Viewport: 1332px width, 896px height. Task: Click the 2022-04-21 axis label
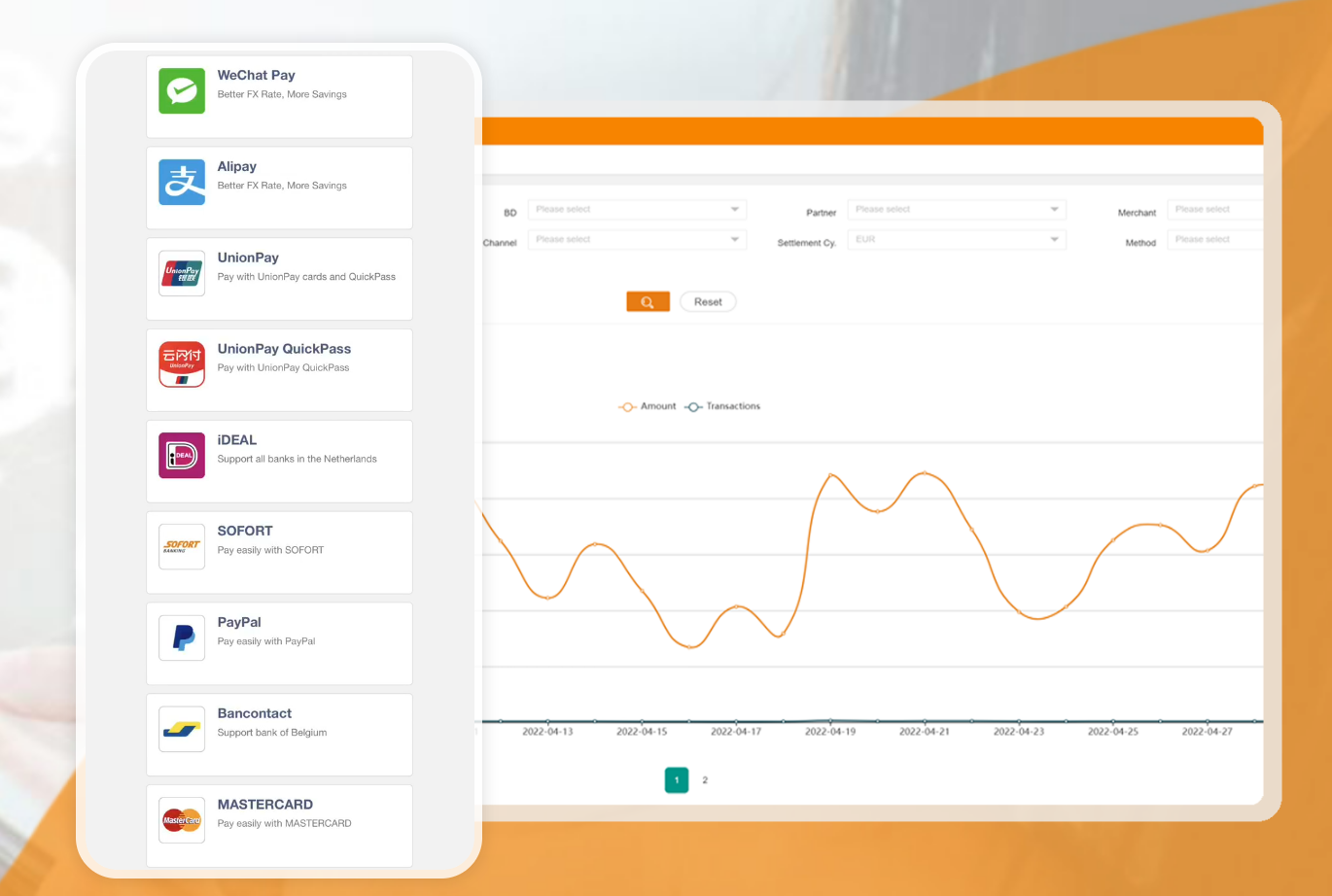pos(925,732)
